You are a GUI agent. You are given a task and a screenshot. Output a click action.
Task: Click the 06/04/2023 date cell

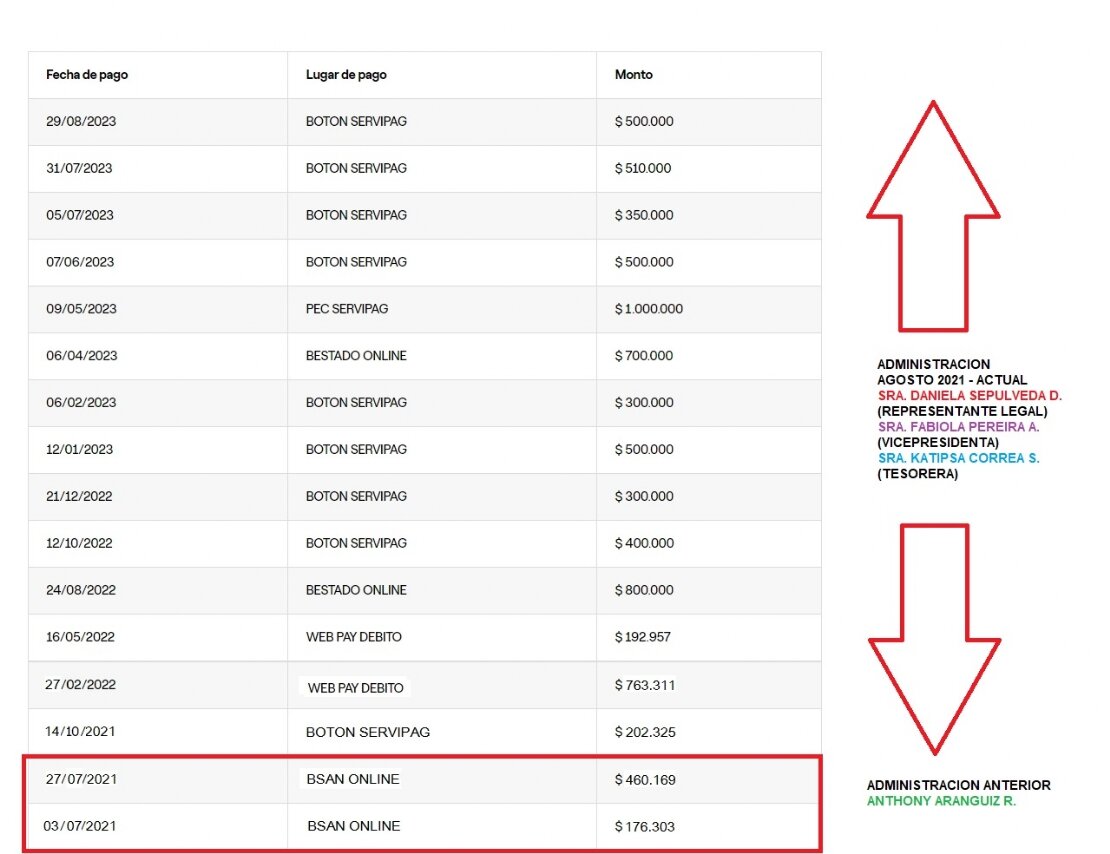coord(81,356)
